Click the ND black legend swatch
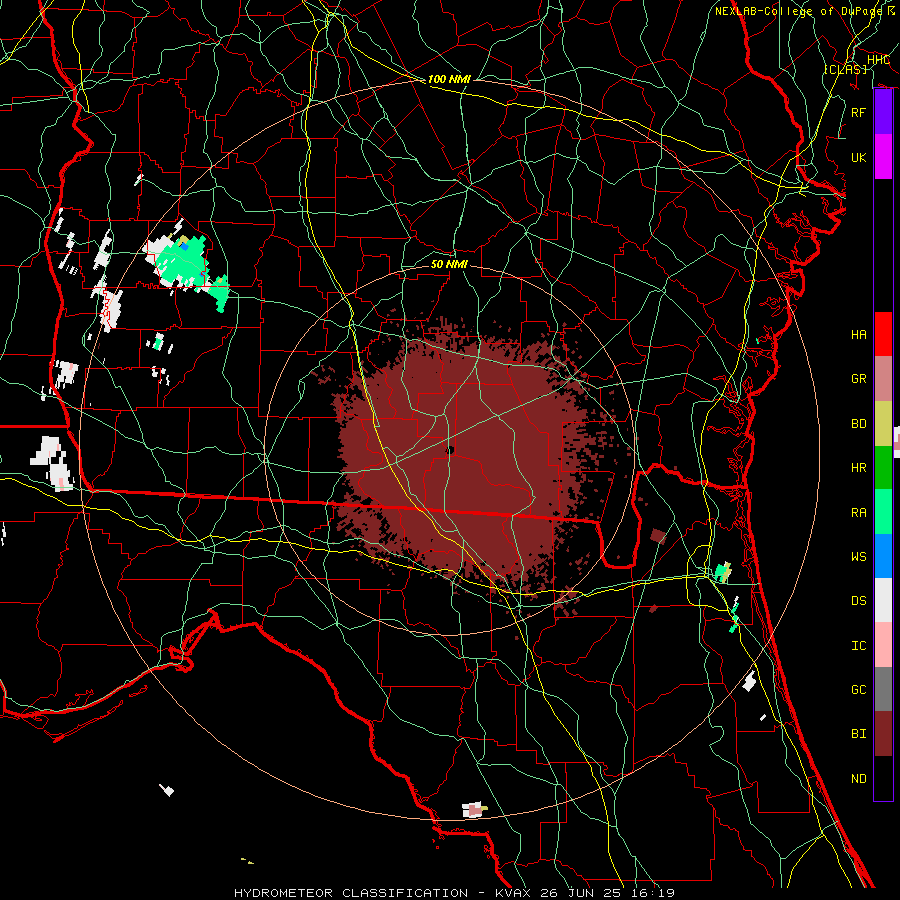This screenshot has width=900, height=900. click(883, 778)
